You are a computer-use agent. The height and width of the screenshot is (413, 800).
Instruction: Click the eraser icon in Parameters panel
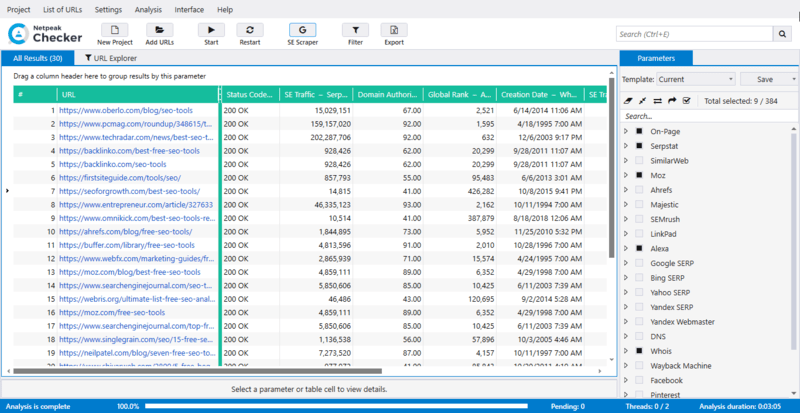point(627,101)
